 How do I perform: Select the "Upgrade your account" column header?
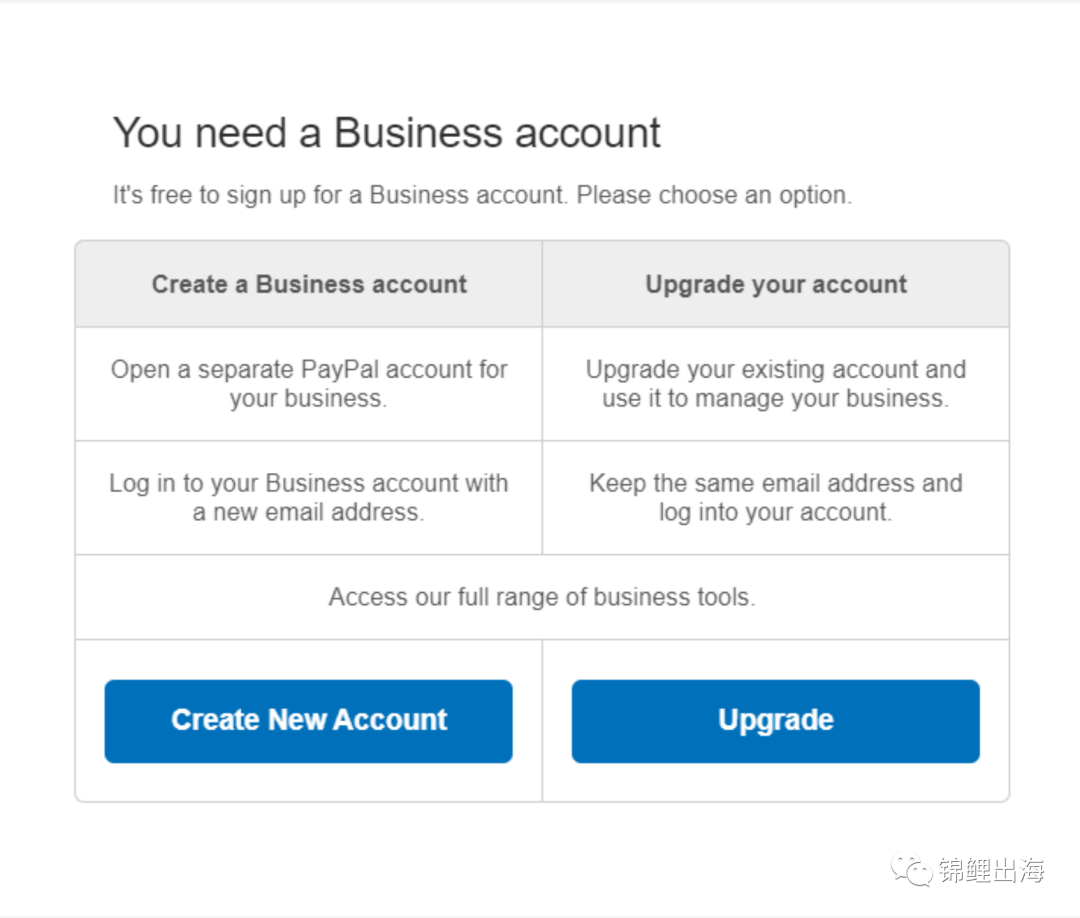[x=776, y=284]
